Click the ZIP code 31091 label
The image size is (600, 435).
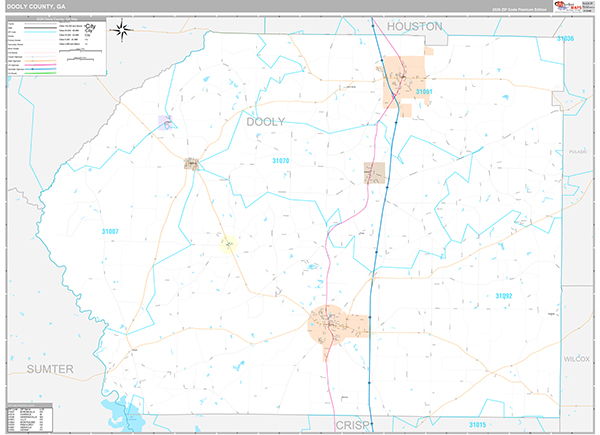tap(423, 92)
